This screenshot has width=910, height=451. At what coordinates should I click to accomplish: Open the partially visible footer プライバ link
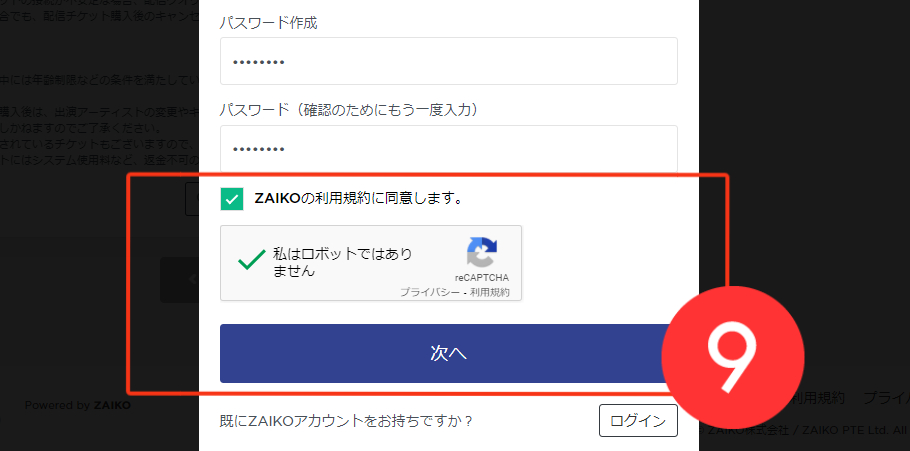tap(886, 398)
